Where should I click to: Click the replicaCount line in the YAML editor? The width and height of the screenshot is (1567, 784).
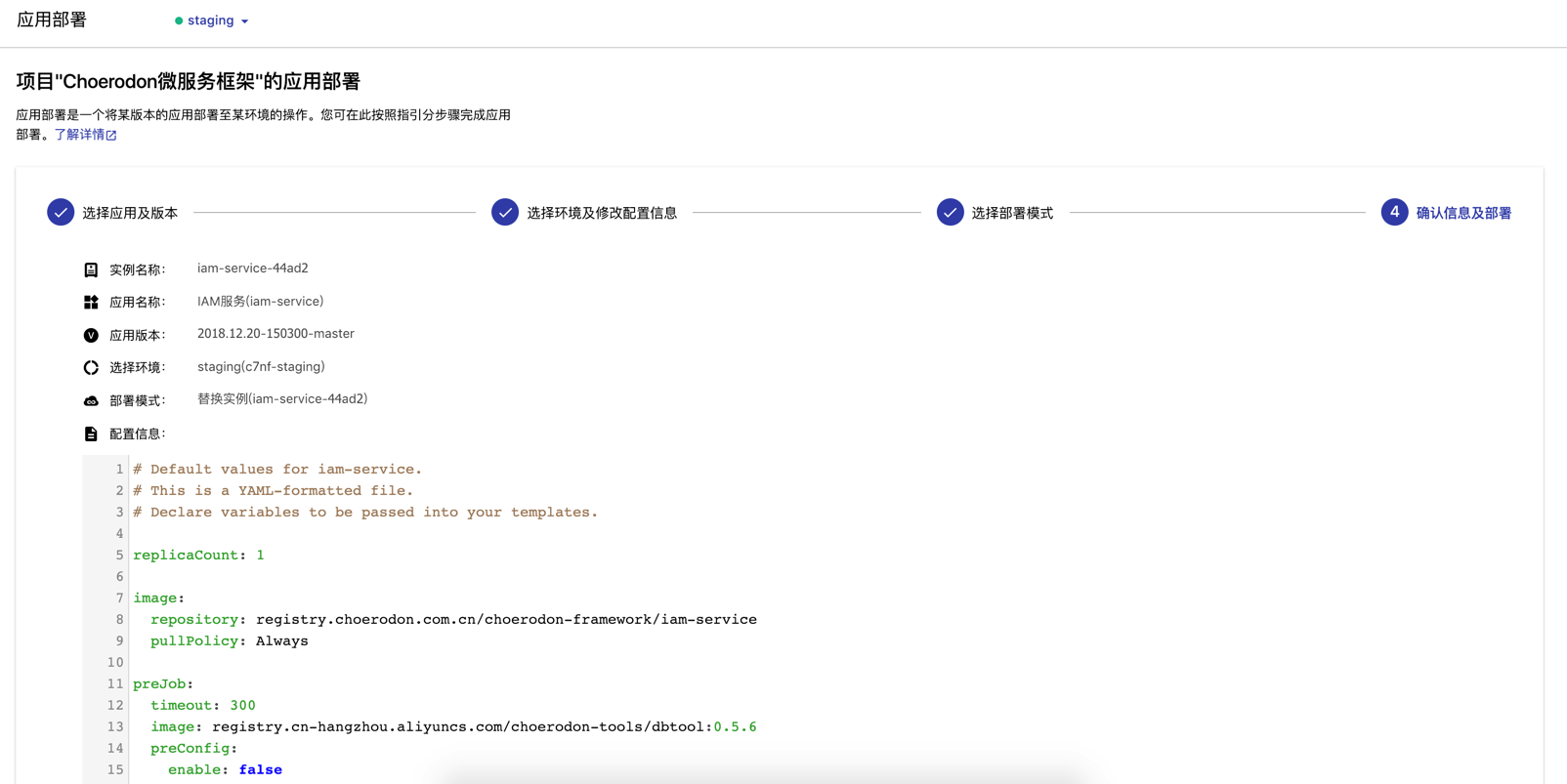[x=198, y=556]
